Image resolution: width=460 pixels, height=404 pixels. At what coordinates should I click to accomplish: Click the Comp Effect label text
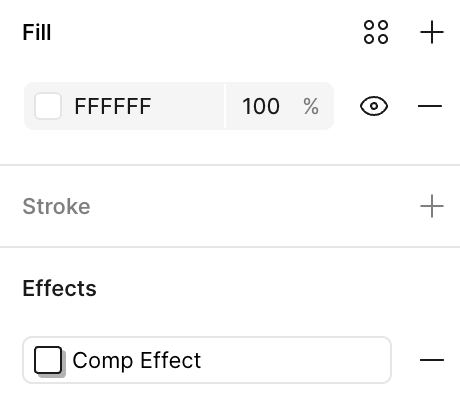pyautogui.click(x=137, y=360)
